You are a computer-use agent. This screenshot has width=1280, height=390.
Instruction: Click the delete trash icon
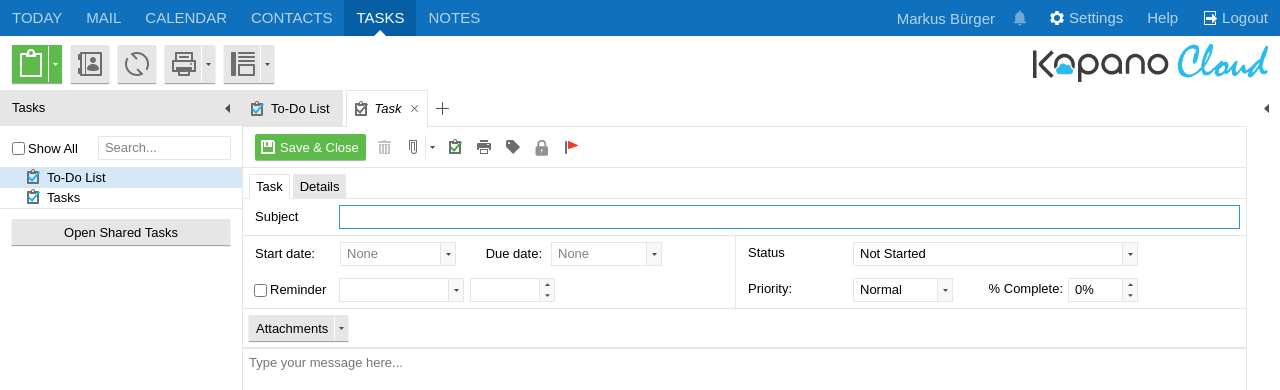click(x=384, y=147)
